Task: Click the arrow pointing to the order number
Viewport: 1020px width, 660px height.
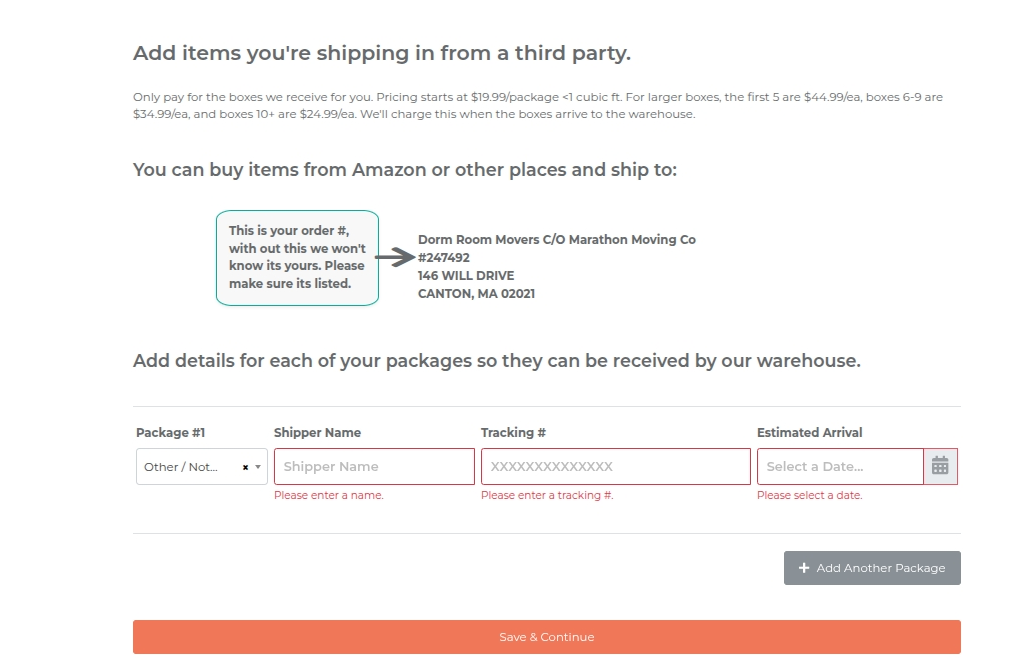Action: click(395, 257)
